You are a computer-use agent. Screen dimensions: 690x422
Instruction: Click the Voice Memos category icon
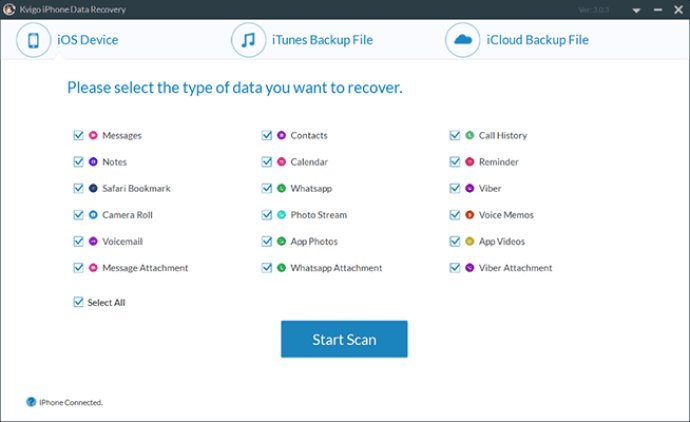point(470,215)
